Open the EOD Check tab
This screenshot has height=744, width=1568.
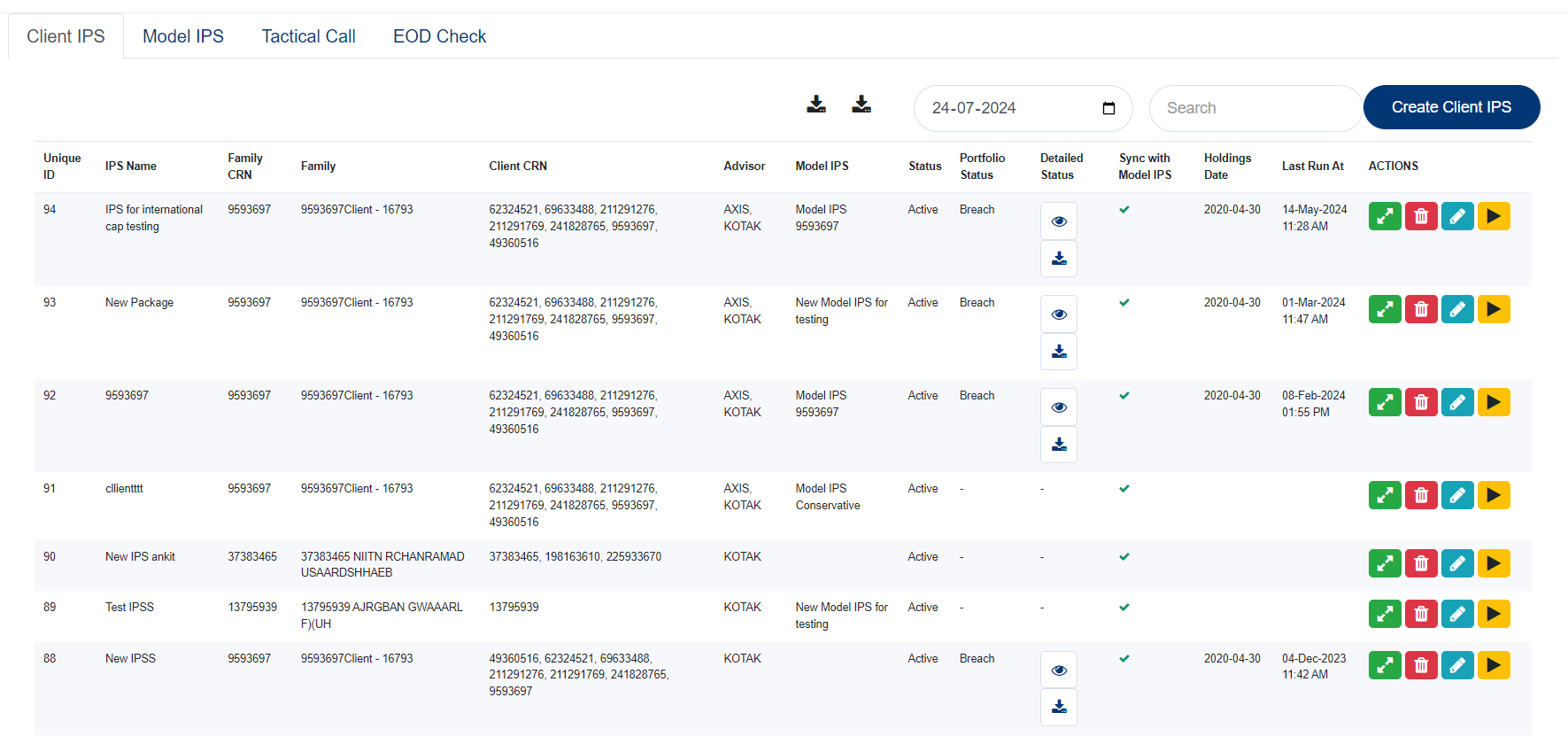point(440,36)
